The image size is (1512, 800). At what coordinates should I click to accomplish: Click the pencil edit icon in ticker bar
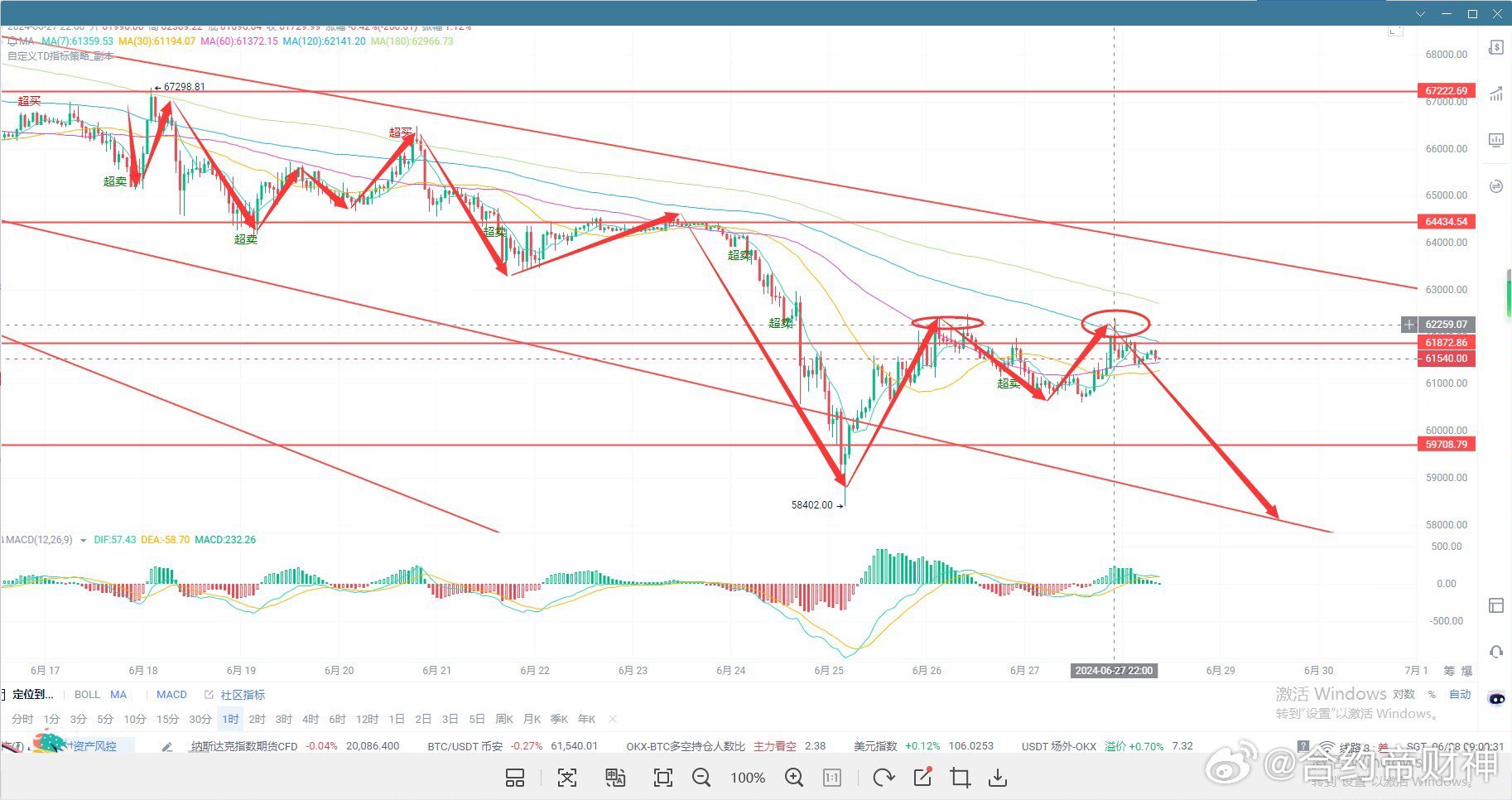point(167,746)
